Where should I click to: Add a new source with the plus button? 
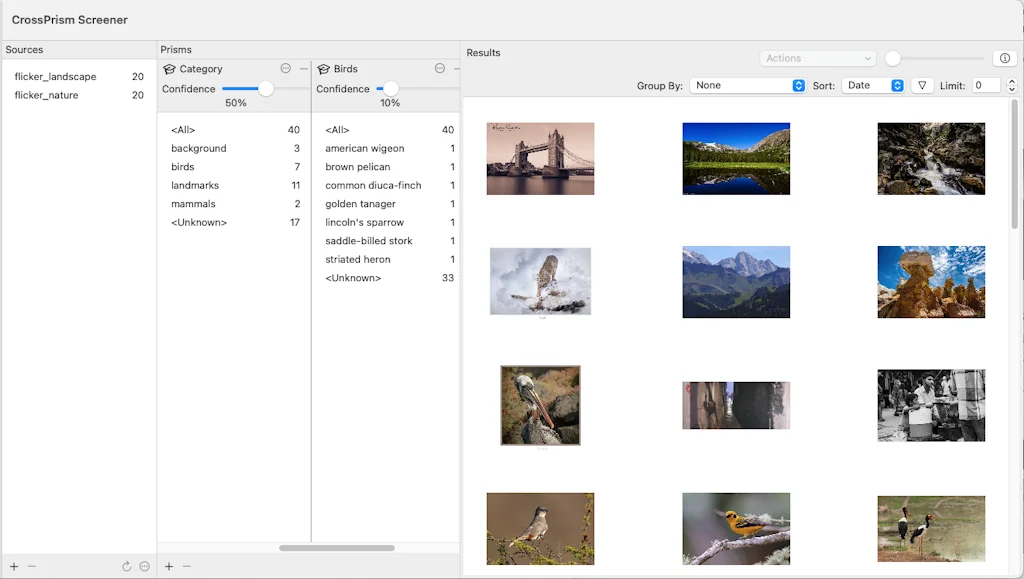pos(12,566)
